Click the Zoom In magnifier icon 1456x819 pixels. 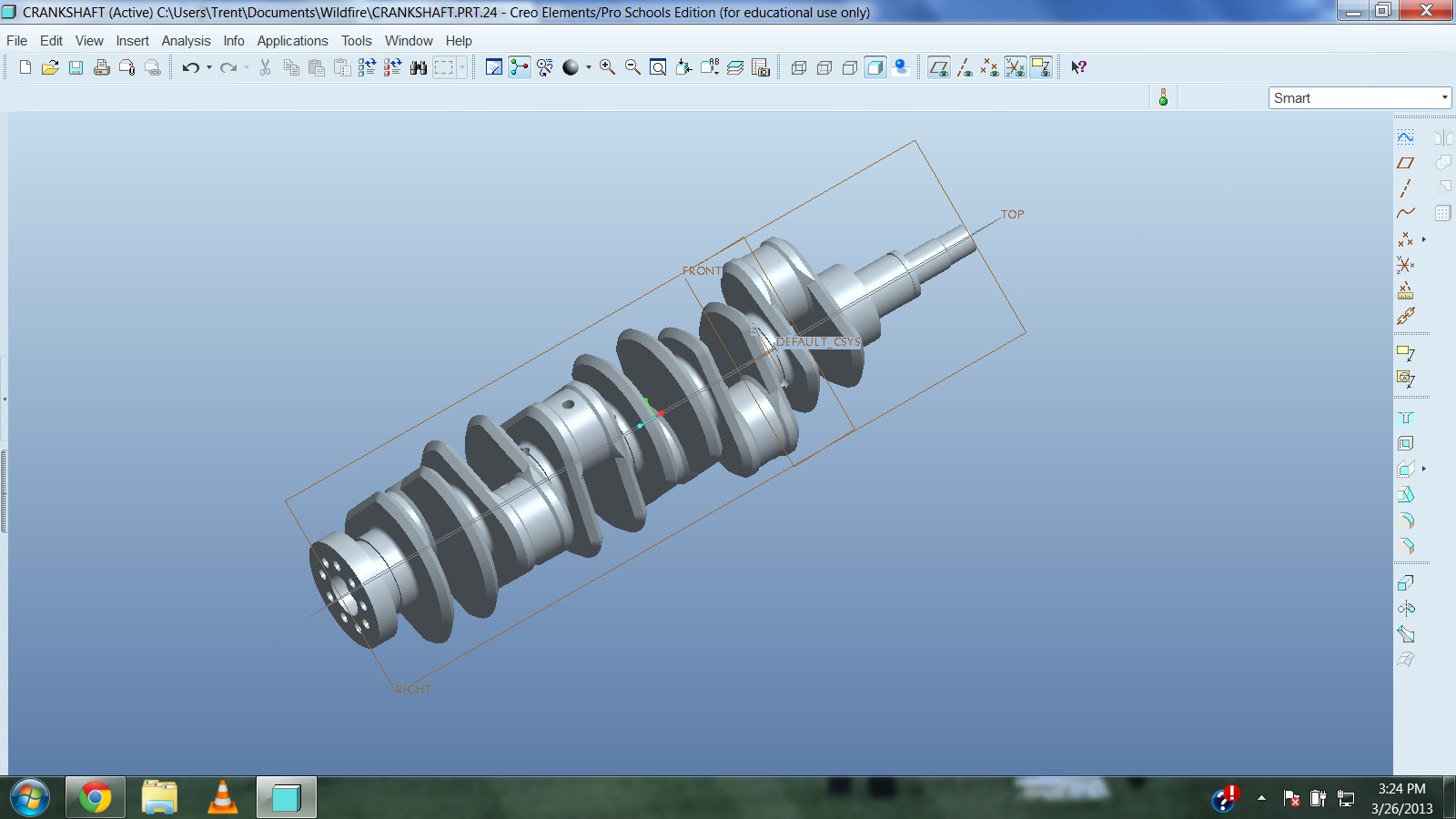pos(607,67)
